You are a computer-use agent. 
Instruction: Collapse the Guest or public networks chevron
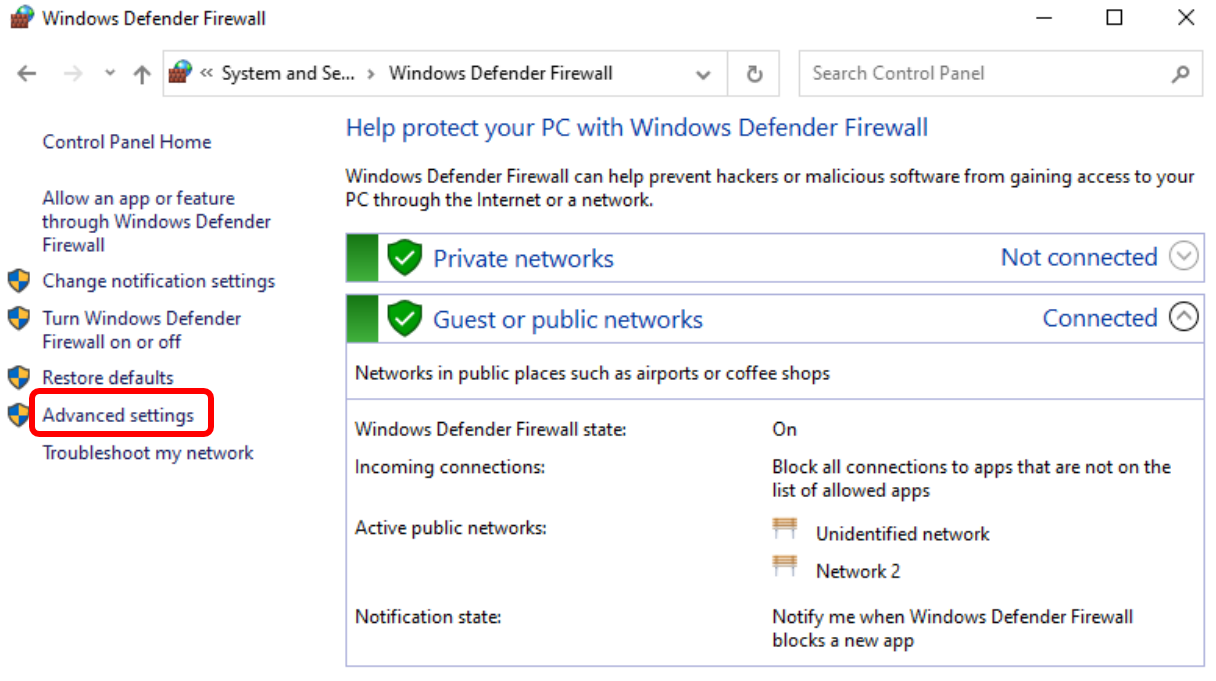(1184, 318)
